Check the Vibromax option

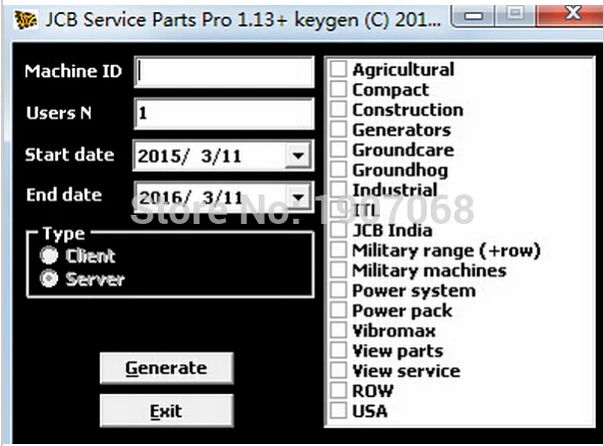[x=339, y=330]
